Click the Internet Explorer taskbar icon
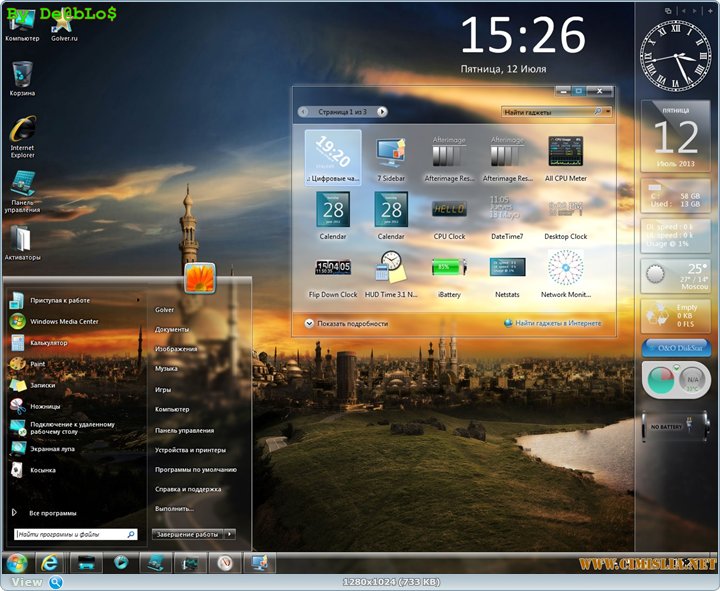The width and height of the screenshot is (720, 591). pos(50,562)
